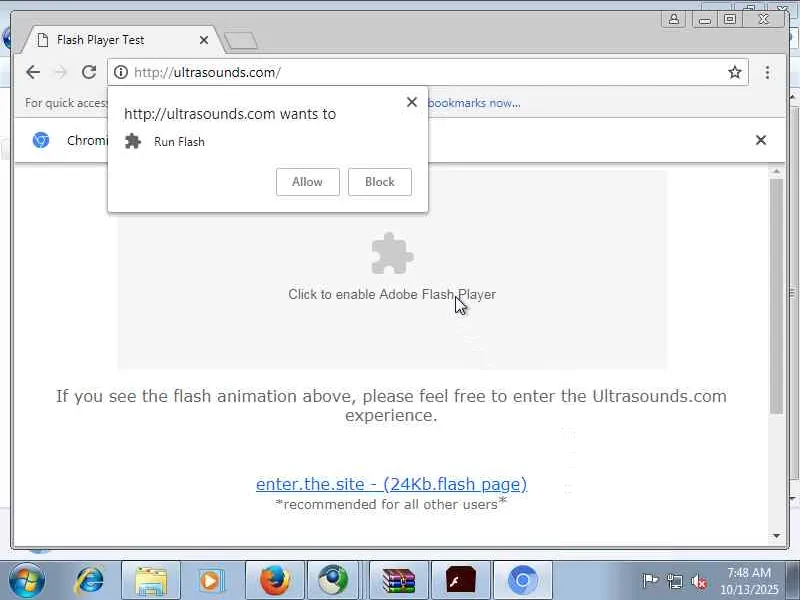The width and height of the screenshot is (800, 600).
Task: Open the Windows Start menu
Action: [27, 580]
